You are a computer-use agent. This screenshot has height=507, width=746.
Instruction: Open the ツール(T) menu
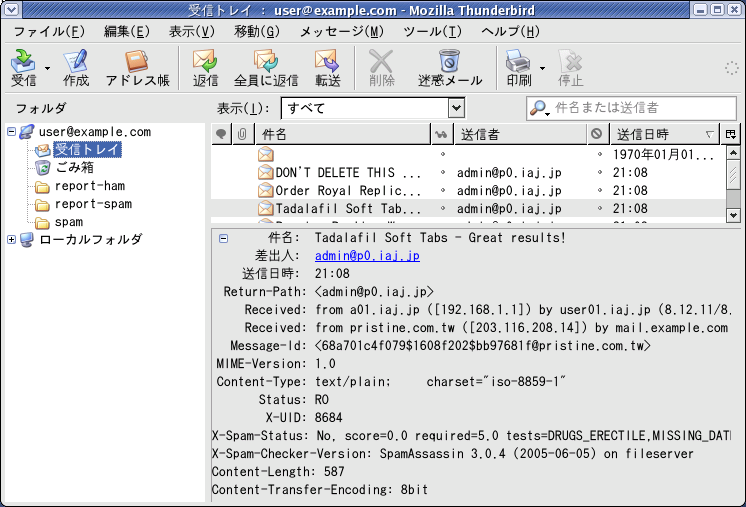[432, 31]
